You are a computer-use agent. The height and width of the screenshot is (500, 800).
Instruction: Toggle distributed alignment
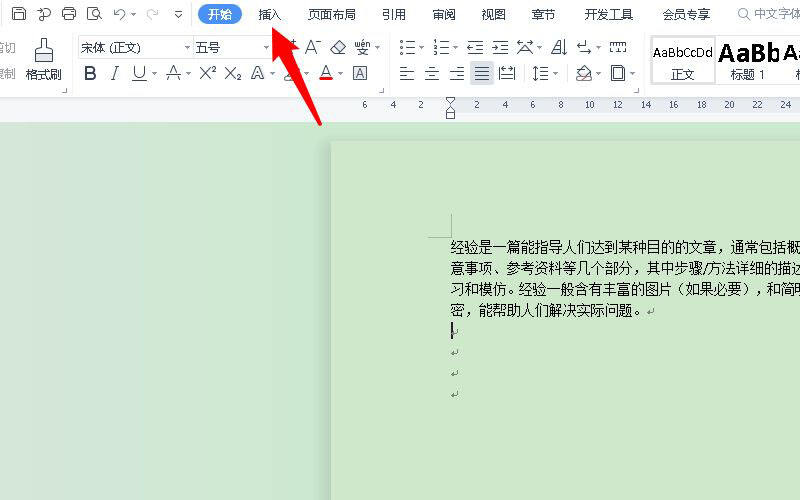click(x=507, y=73)
